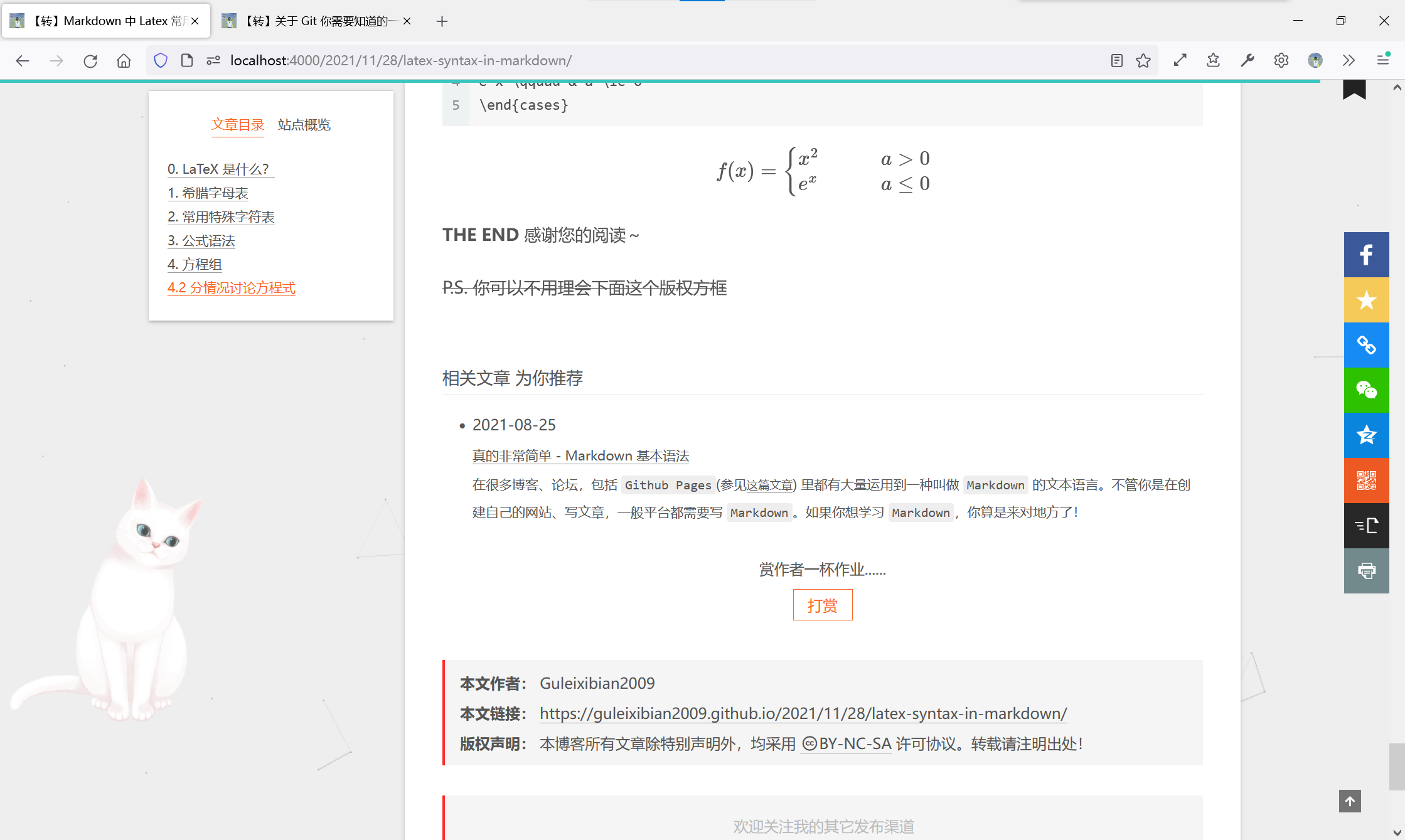Toggle the black bookmark ribbon icon
1405x840 pixels.
tap(1354, 90)
